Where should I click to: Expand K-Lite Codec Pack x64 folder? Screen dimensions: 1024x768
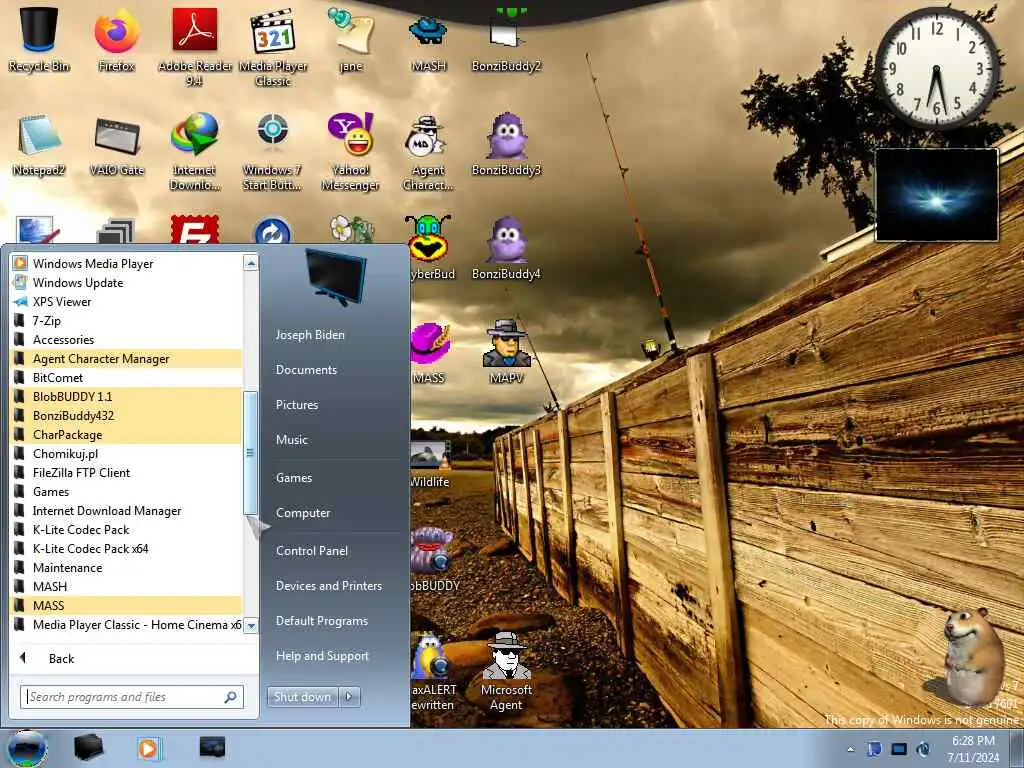coord(126,549)
